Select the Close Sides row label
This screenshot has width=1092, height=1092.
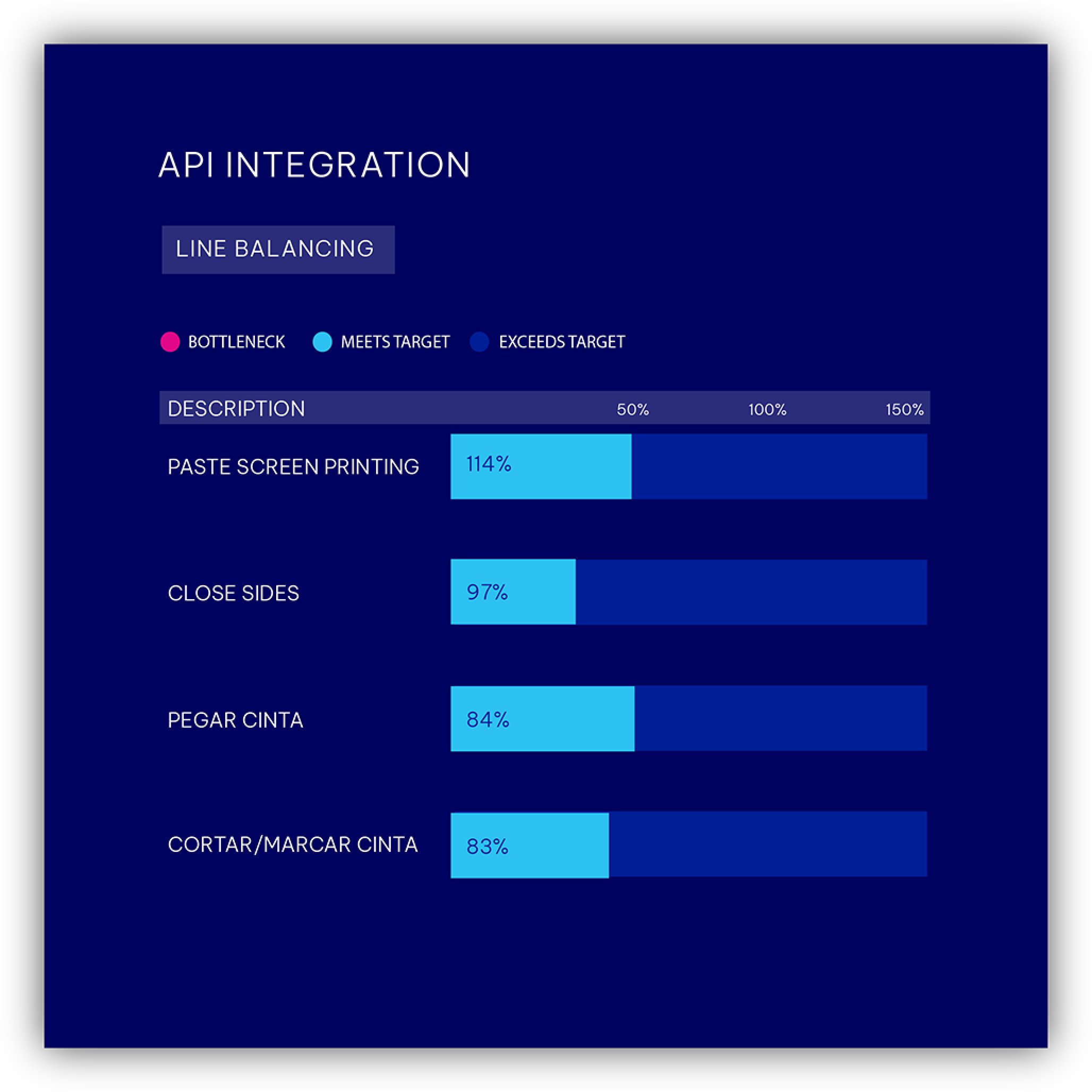(x=234, y=593)
